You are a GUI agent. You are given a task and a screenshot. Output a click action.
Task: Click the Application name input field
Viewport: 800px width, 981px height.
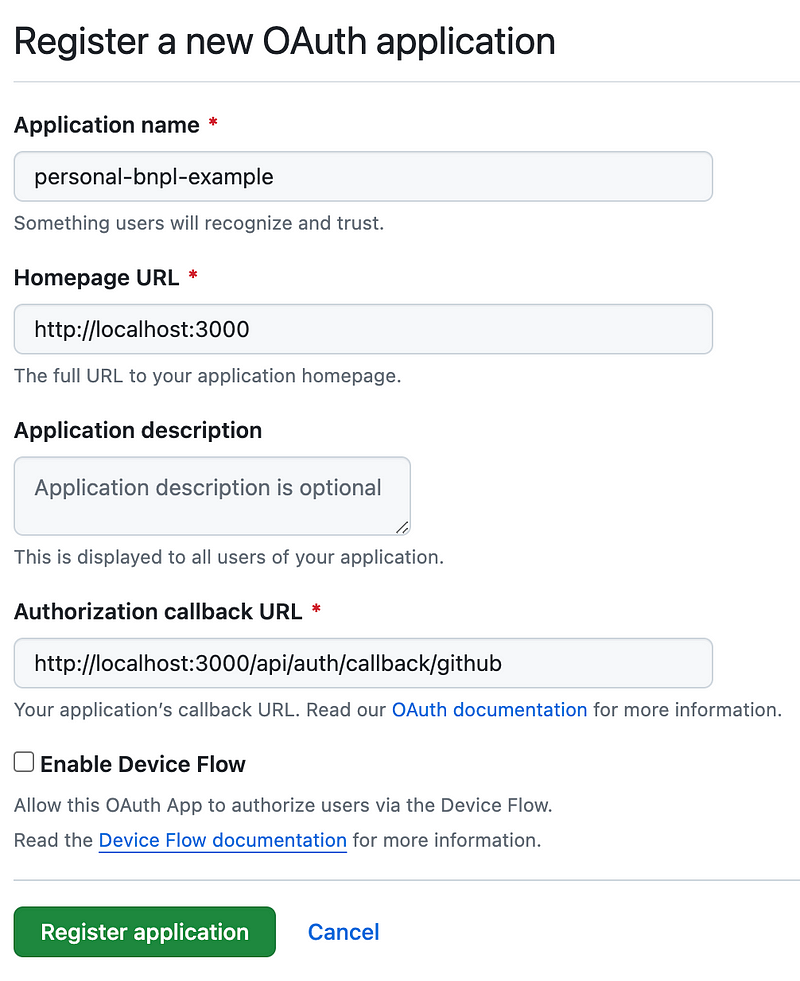tap(362, 177)
